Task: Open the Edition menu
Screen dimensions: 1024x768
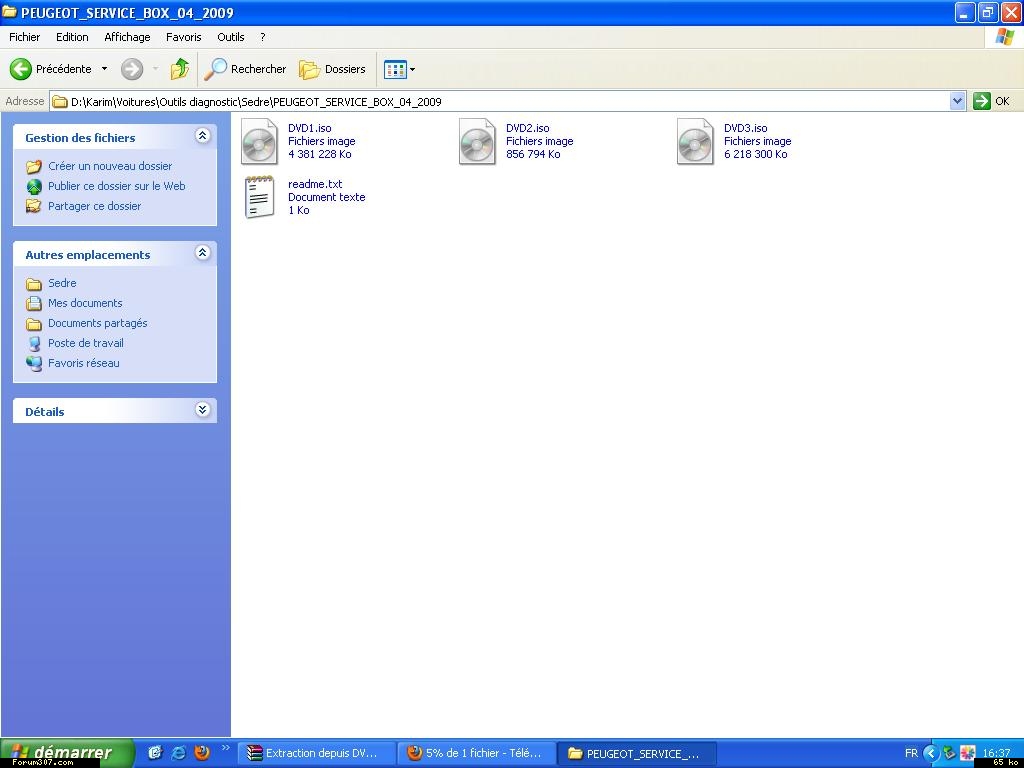Action: pyautogui.click(x=72, y=37)
